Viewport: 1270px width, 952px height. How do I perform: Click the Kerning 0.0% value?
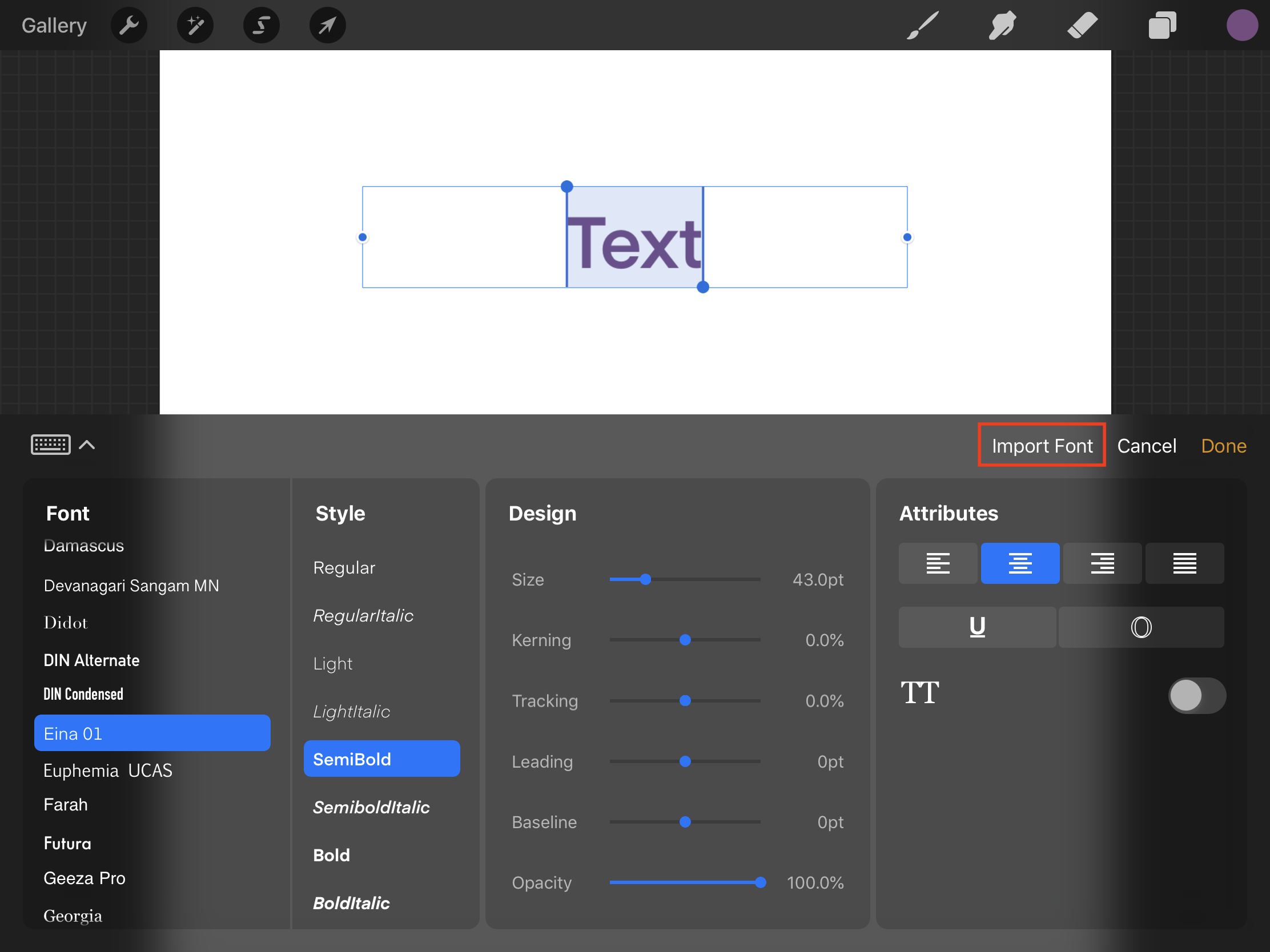point(825,640)
